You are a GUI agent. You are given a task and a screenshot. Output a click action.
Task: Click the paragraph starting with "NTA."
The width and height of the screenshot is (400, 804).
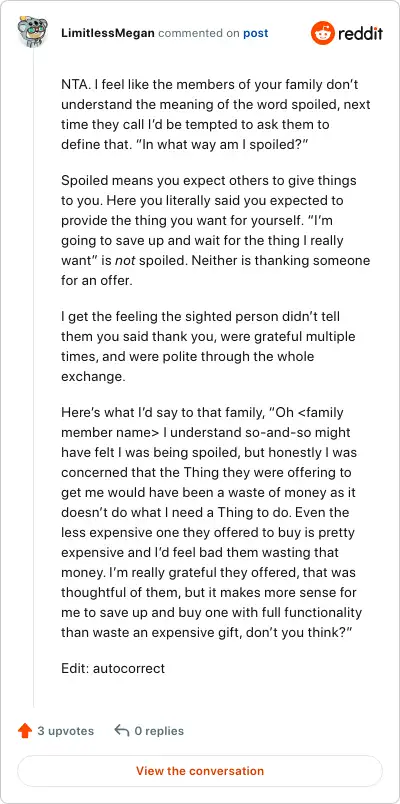point(215,114)
